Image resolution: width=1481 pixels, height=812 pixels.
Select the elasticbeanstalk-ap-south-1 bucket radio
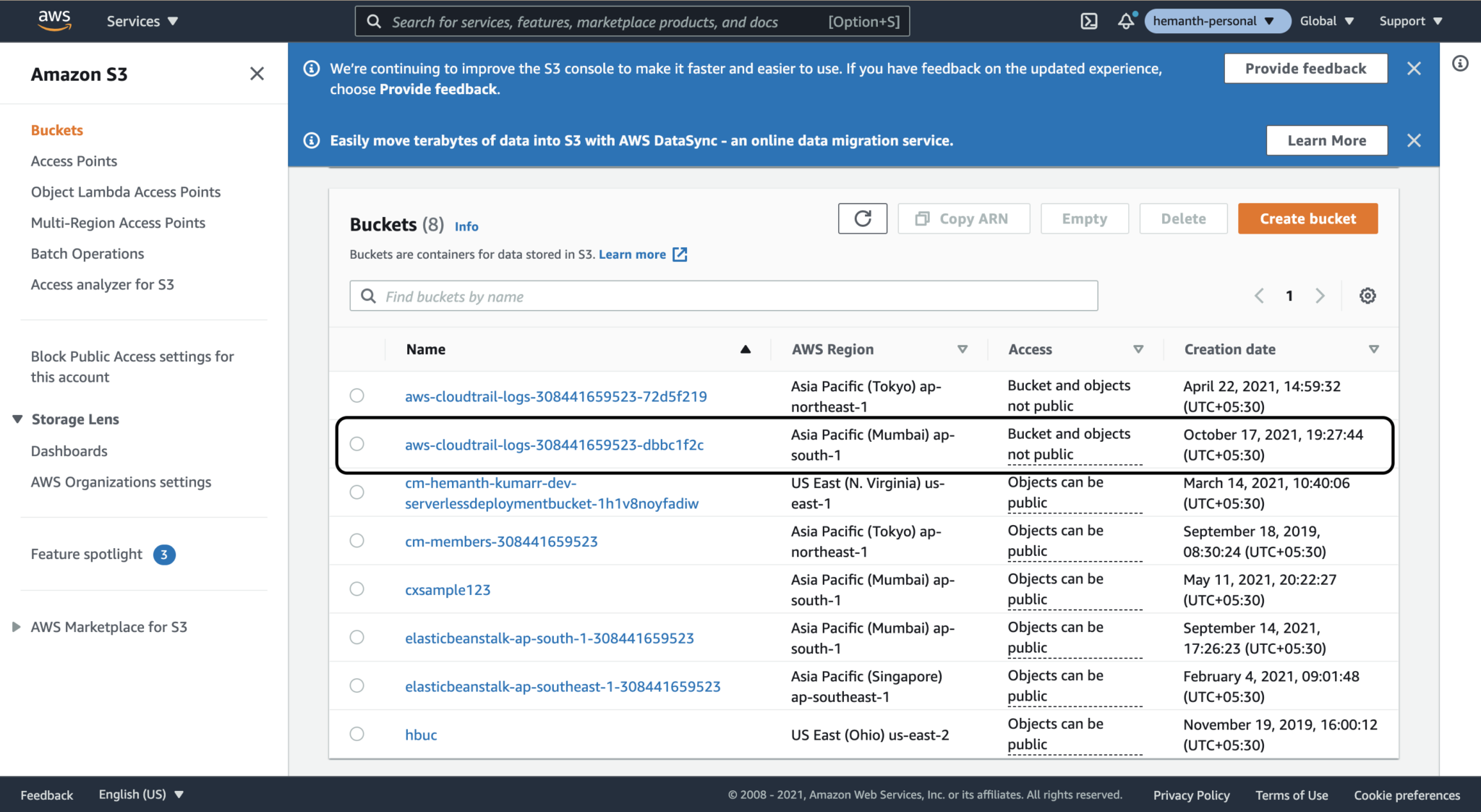[357, 638]
